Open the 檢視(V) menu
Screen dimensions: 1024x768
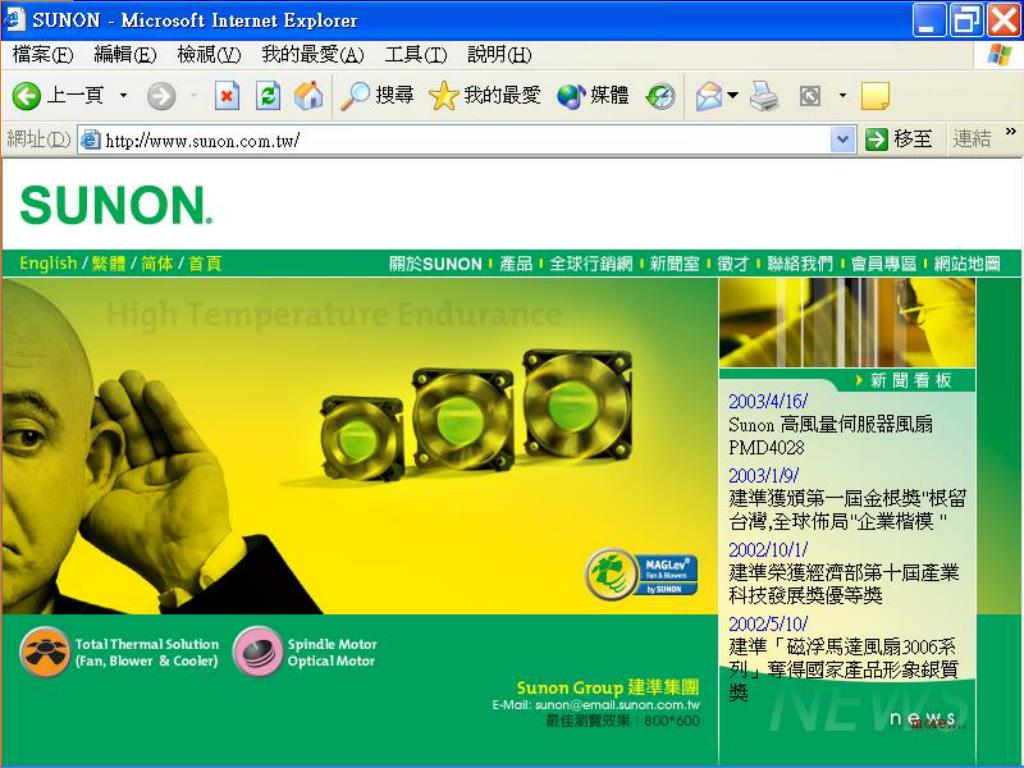pos(209,55)
